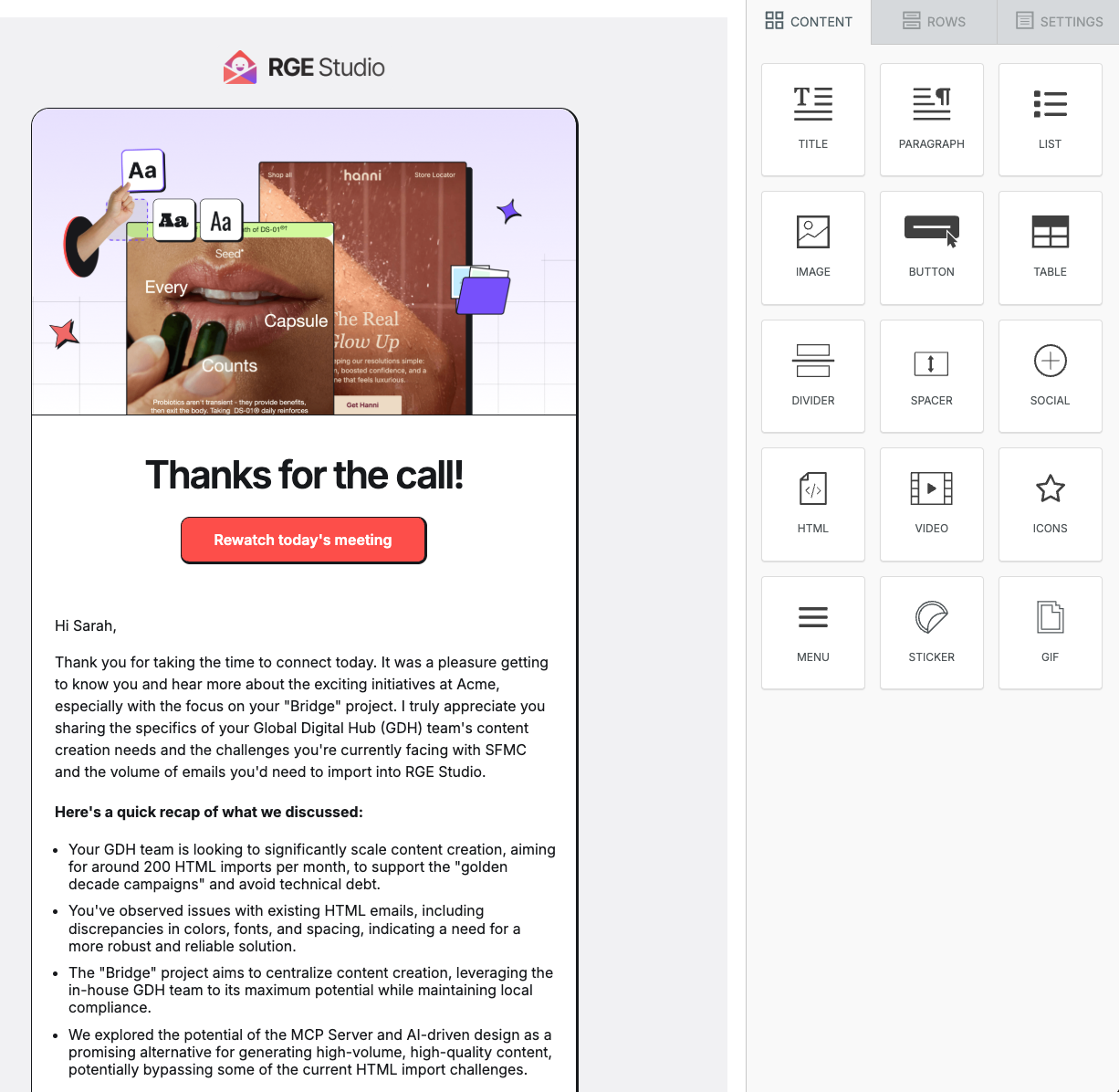Screen dimensions: 1119x1092
Task: Click the RGE Studio envelope logo
Action: [240, 68]
